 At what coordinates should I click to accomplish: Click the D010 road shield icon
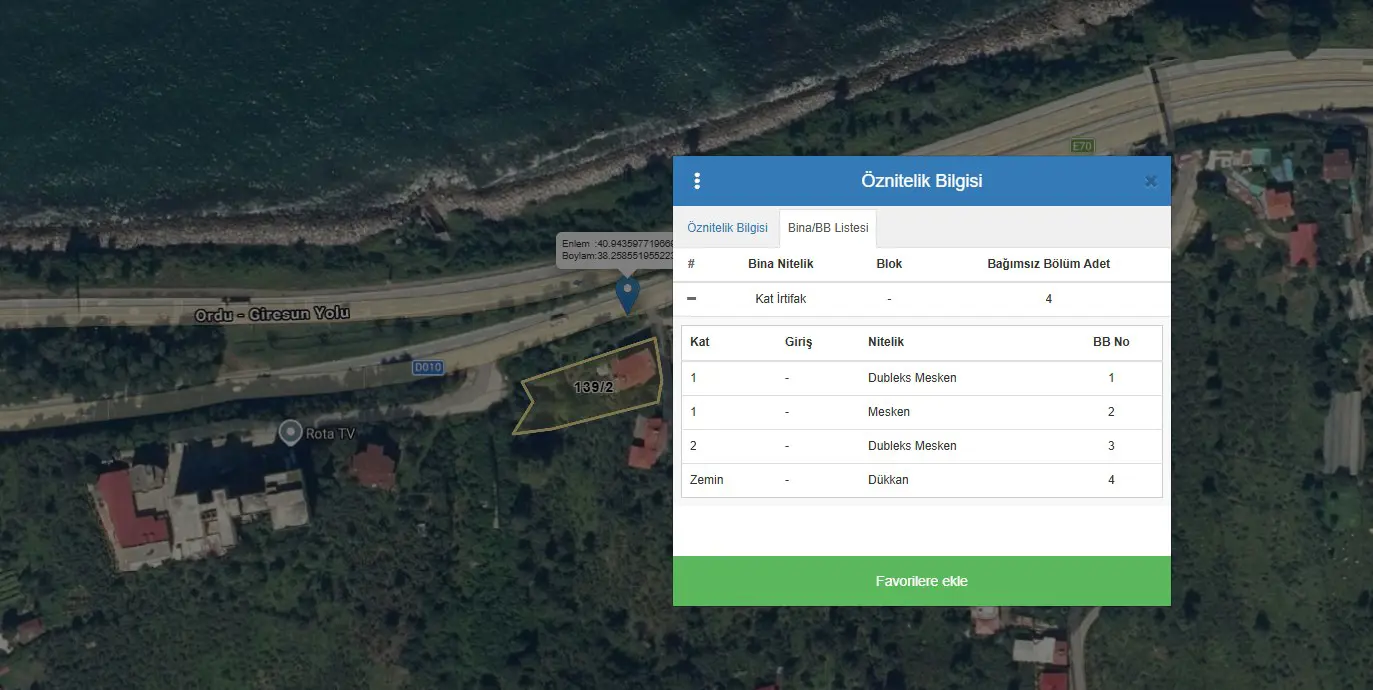[x=427, y=368]
